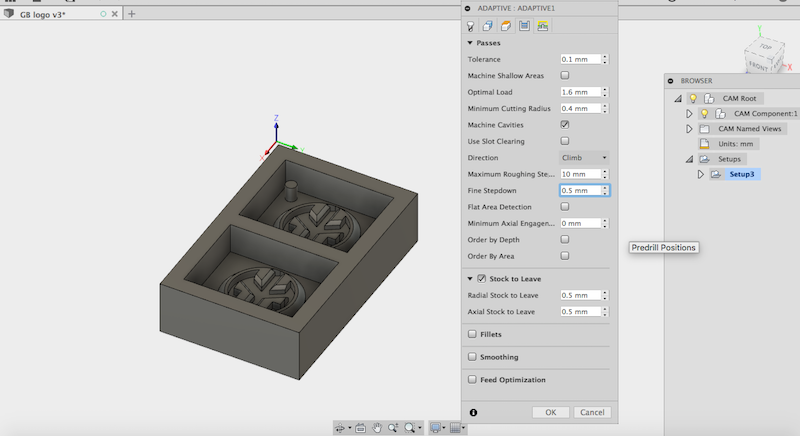Enable Flat Area Detection checkbox
Screen dimensions: 800x436
[x=565, y=207]
